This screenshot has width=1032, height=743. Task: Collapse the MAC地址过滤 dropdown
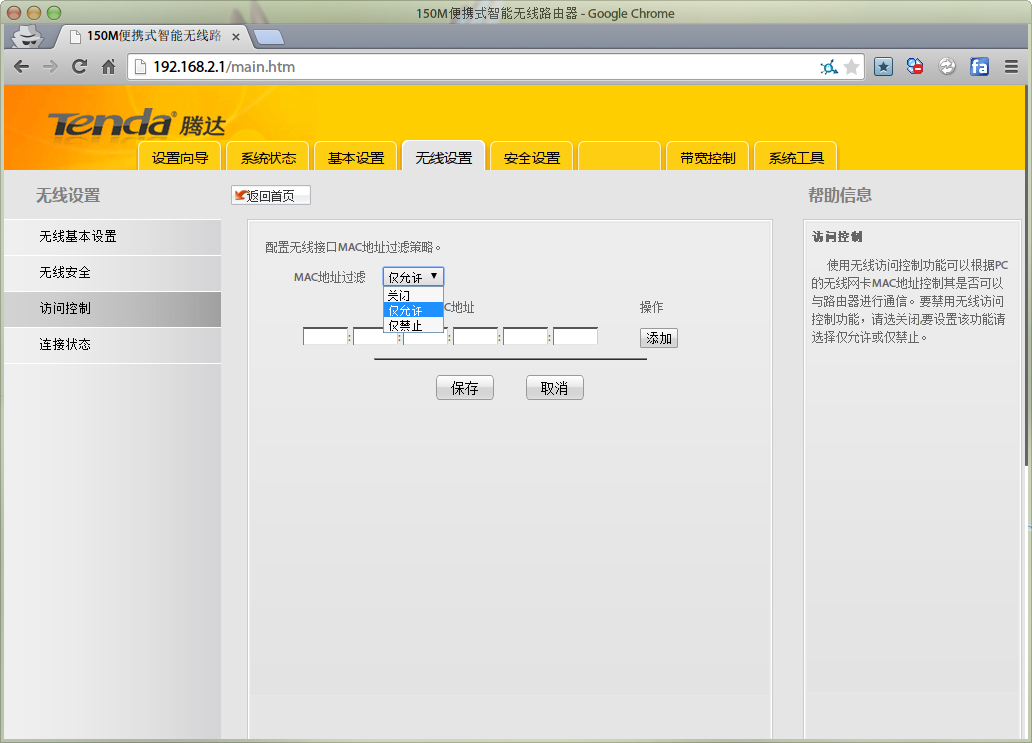pos(413,276)
